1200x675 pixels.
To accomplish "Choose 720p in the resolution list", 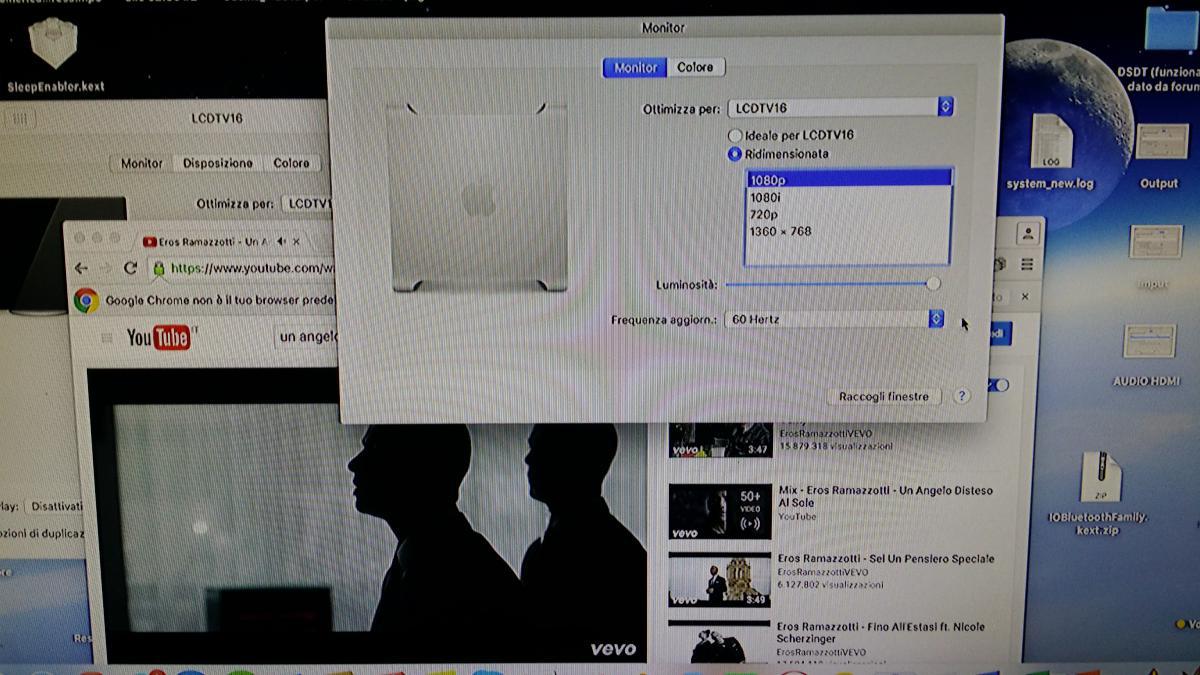I will [x=765, y=215].
